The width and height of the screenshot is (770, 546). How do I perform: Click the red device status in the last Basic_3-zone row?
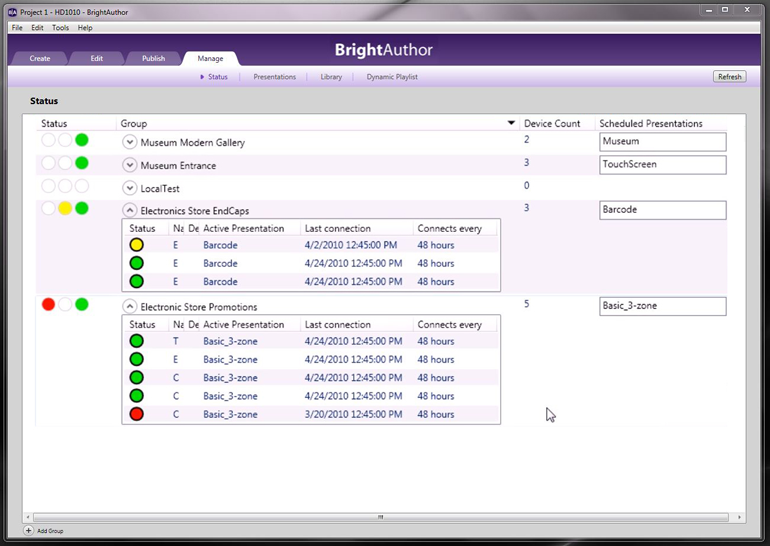[x=137, y=414]
